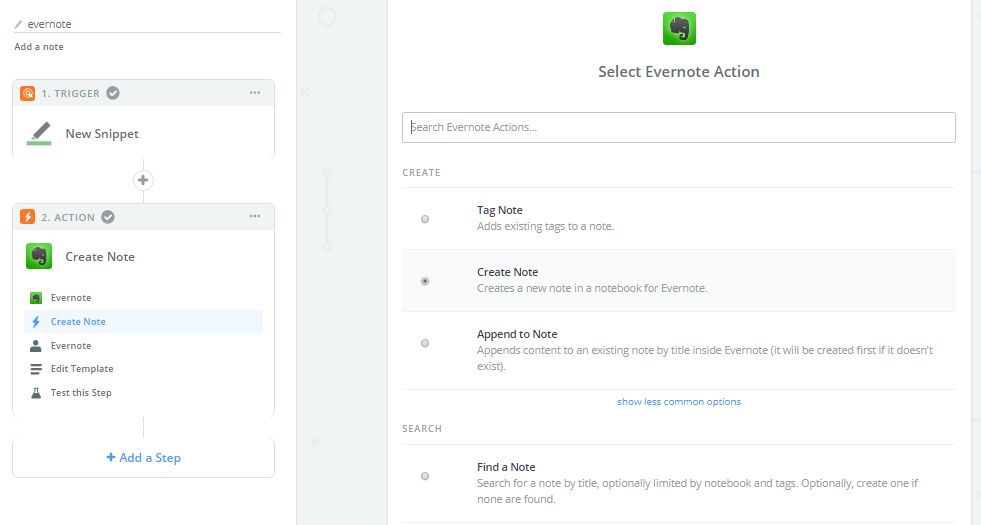This screenshot has width=981, height=525.
Task: Click the Add a Step button
Action: pyautogui.click(x=143, y=458)
